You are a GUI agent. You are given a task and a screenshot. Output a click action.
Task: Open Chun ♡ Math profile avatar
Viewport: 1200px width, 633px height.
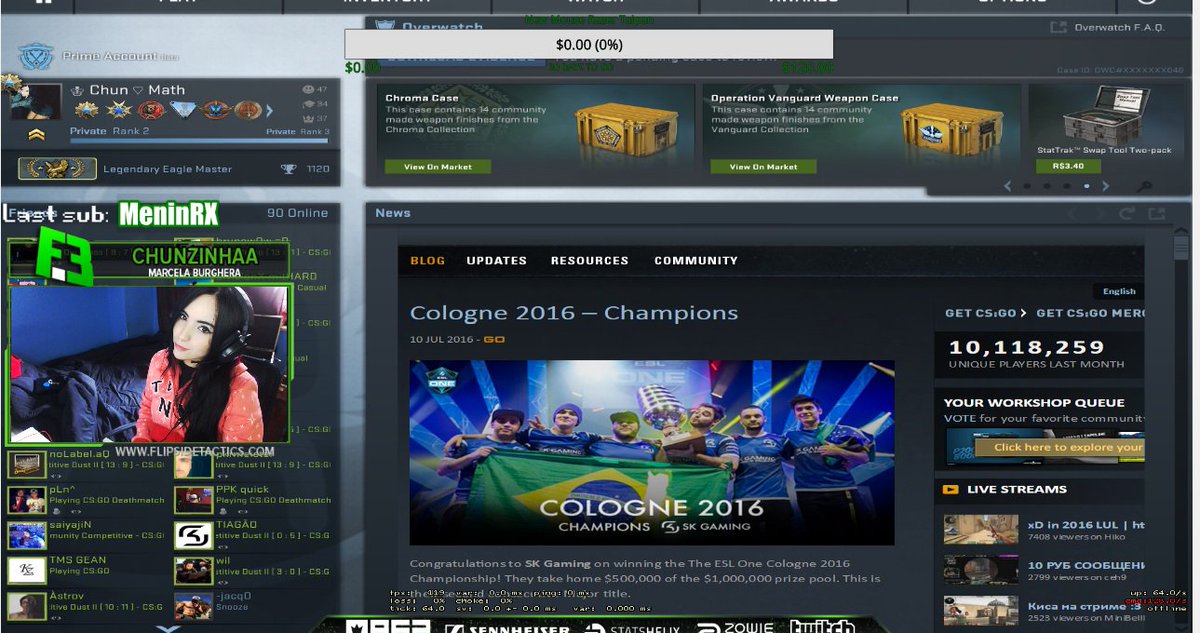[x=36, y=101]
